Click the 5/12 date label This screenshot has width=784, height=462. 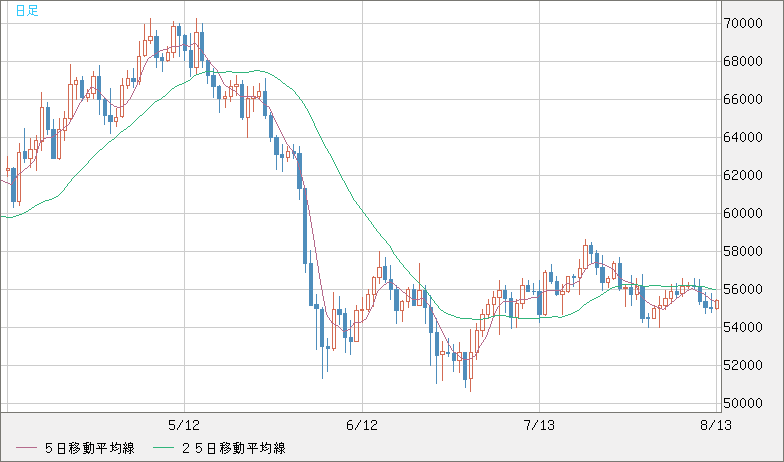tap(184, 426)
